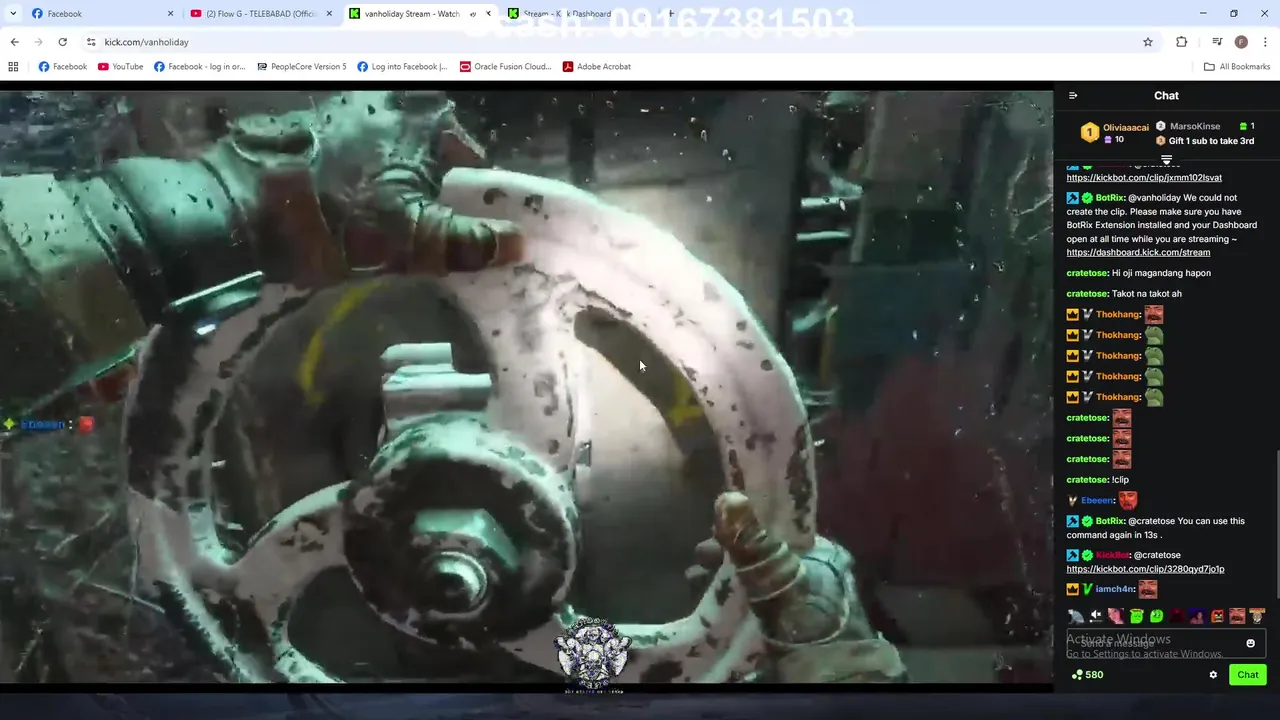Image resolution: width=1280 pixels, height=720 pixels.
Task: Click the chat panel scrollbar
Action: 1276,527
